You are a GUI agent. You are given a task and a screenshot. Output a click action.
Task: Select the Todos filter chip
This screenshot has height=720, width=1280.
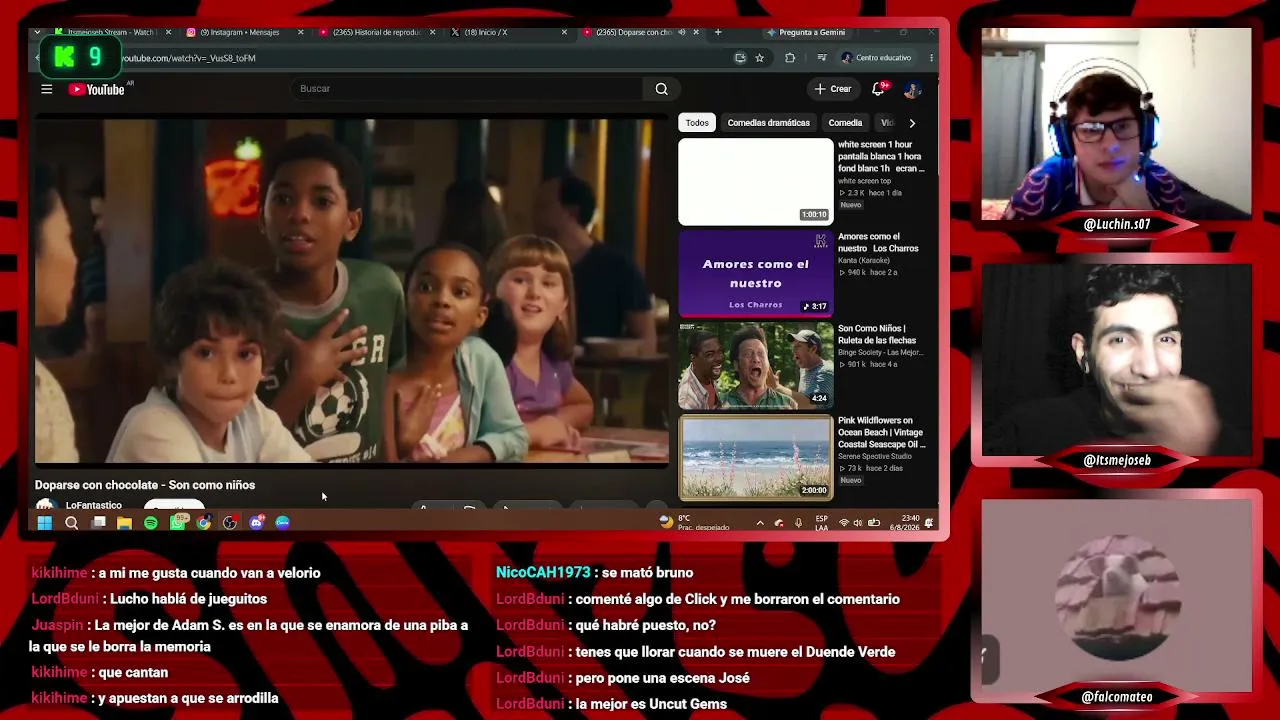[697, 123]
